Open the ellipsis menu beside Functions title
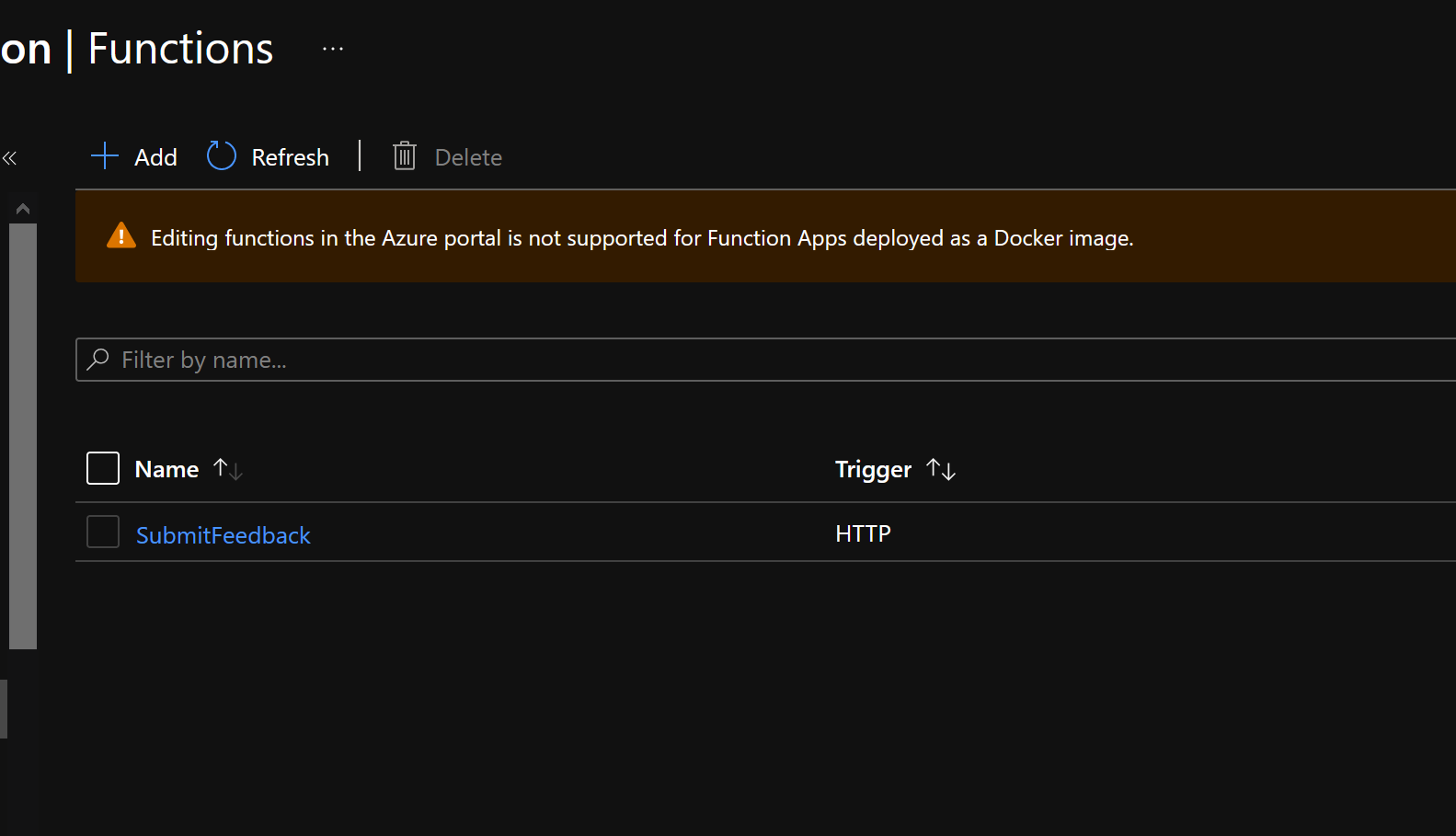The height and width of the screenshot is (836, 1456). 333,49
